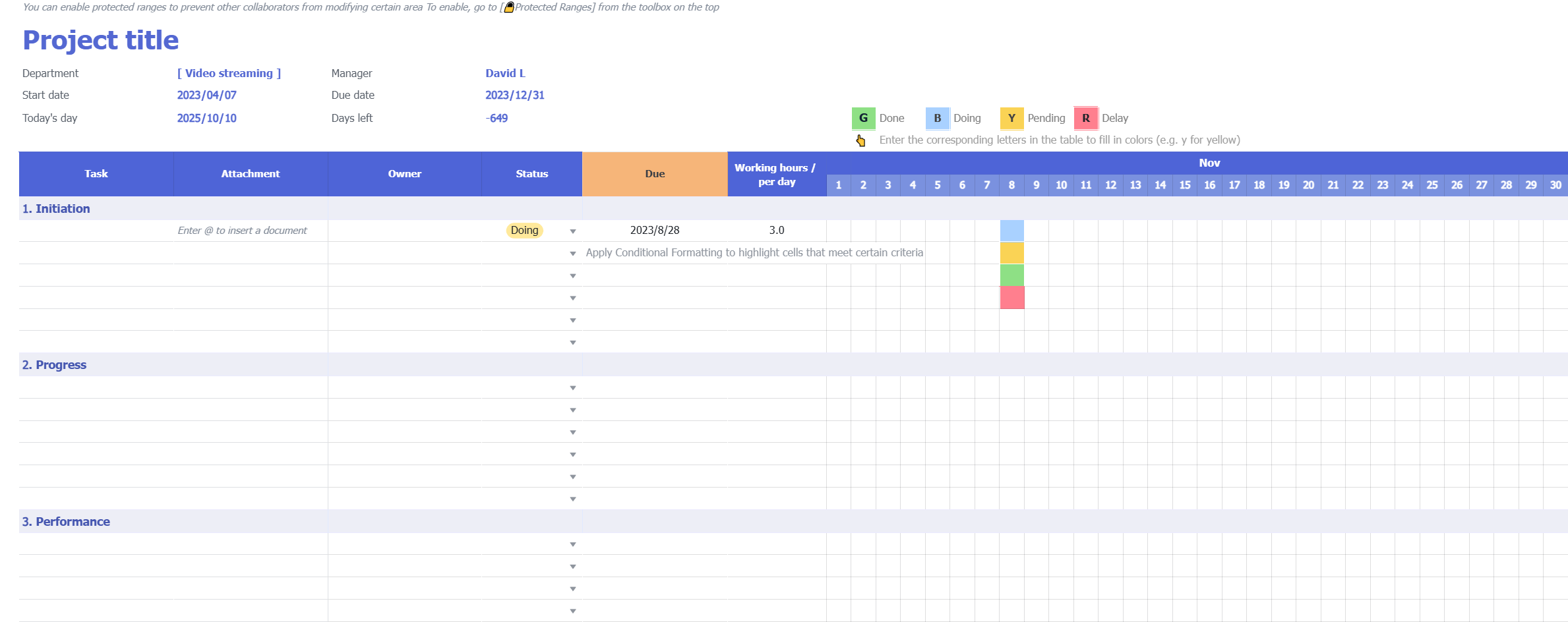1568x622 pixels.
Task: Click the Days left label
Action: 351,118
